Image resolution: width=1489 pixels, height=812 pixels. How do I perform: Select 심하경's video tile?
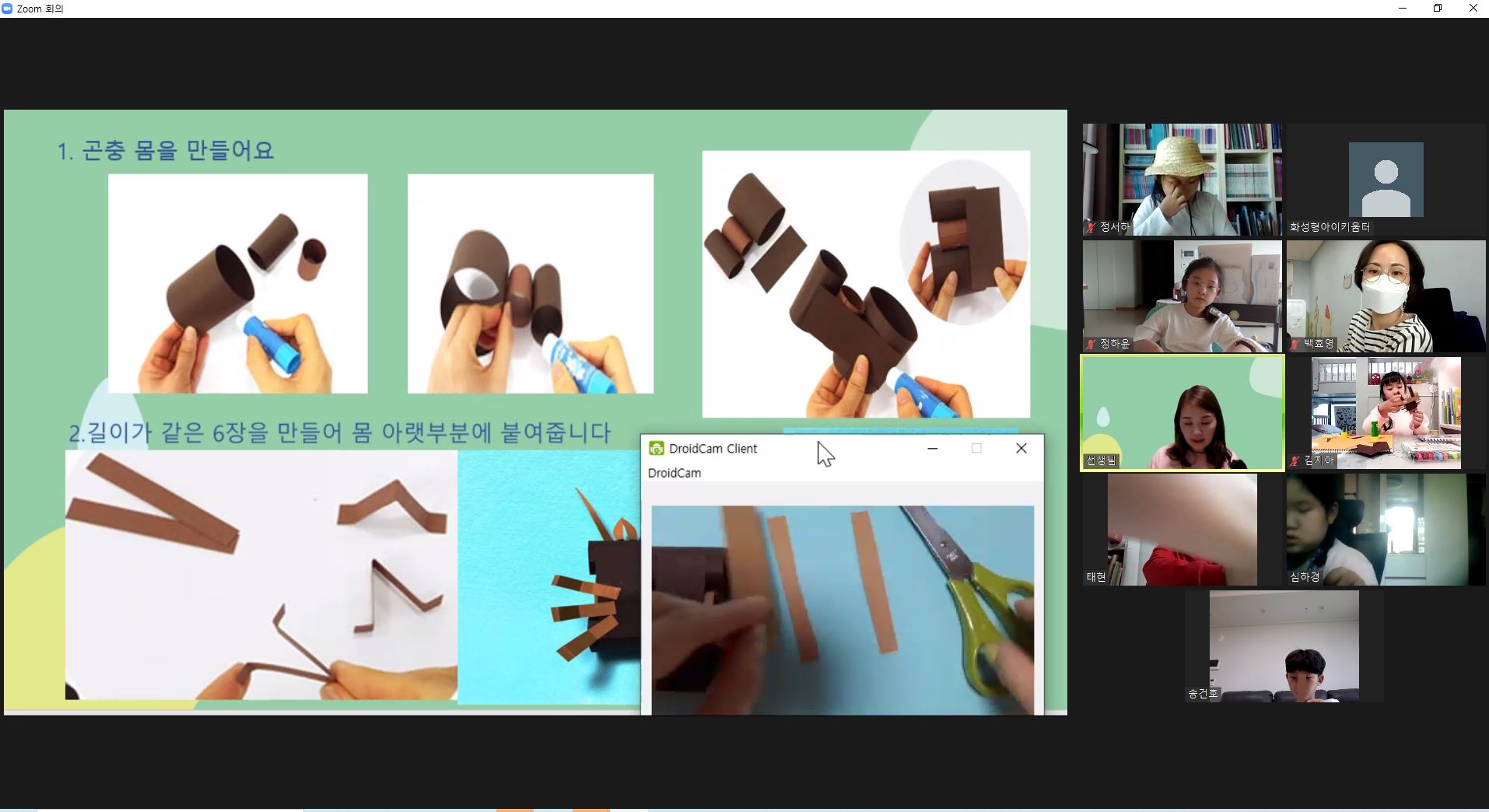[x=1386, y=530]
